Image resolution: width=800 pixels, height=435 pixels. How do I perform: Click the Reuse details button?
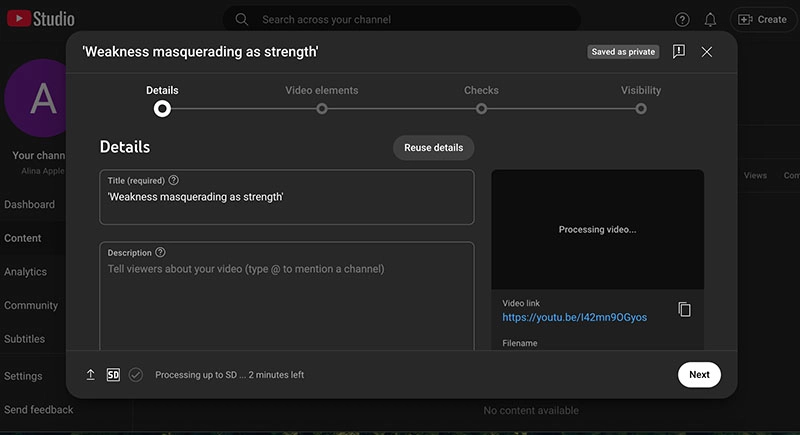[x=434, y=147]
